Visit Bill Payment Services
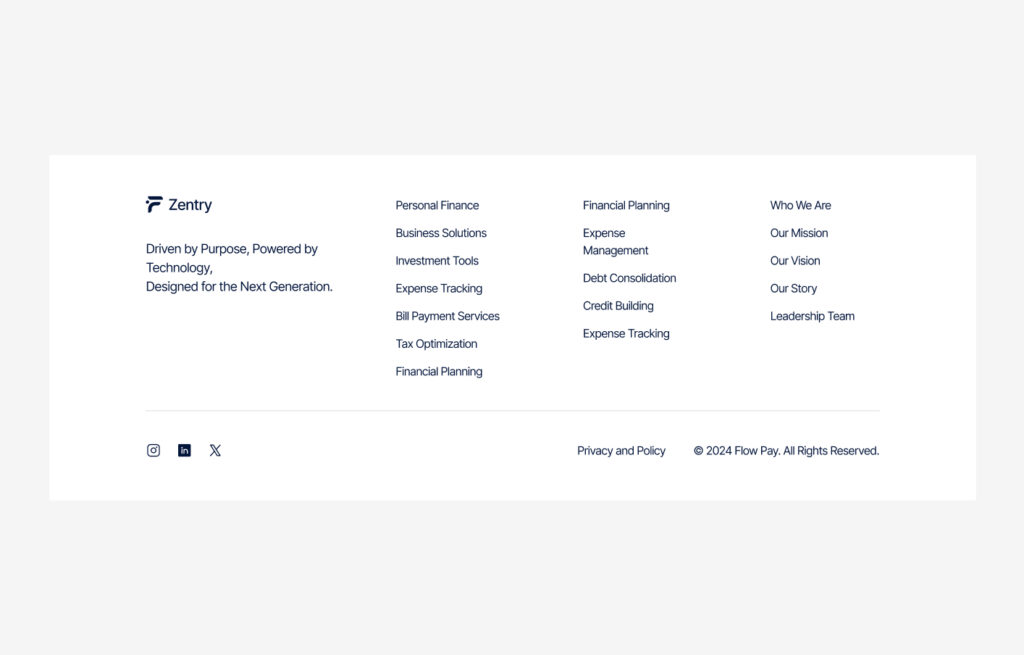 click(447, 316)
